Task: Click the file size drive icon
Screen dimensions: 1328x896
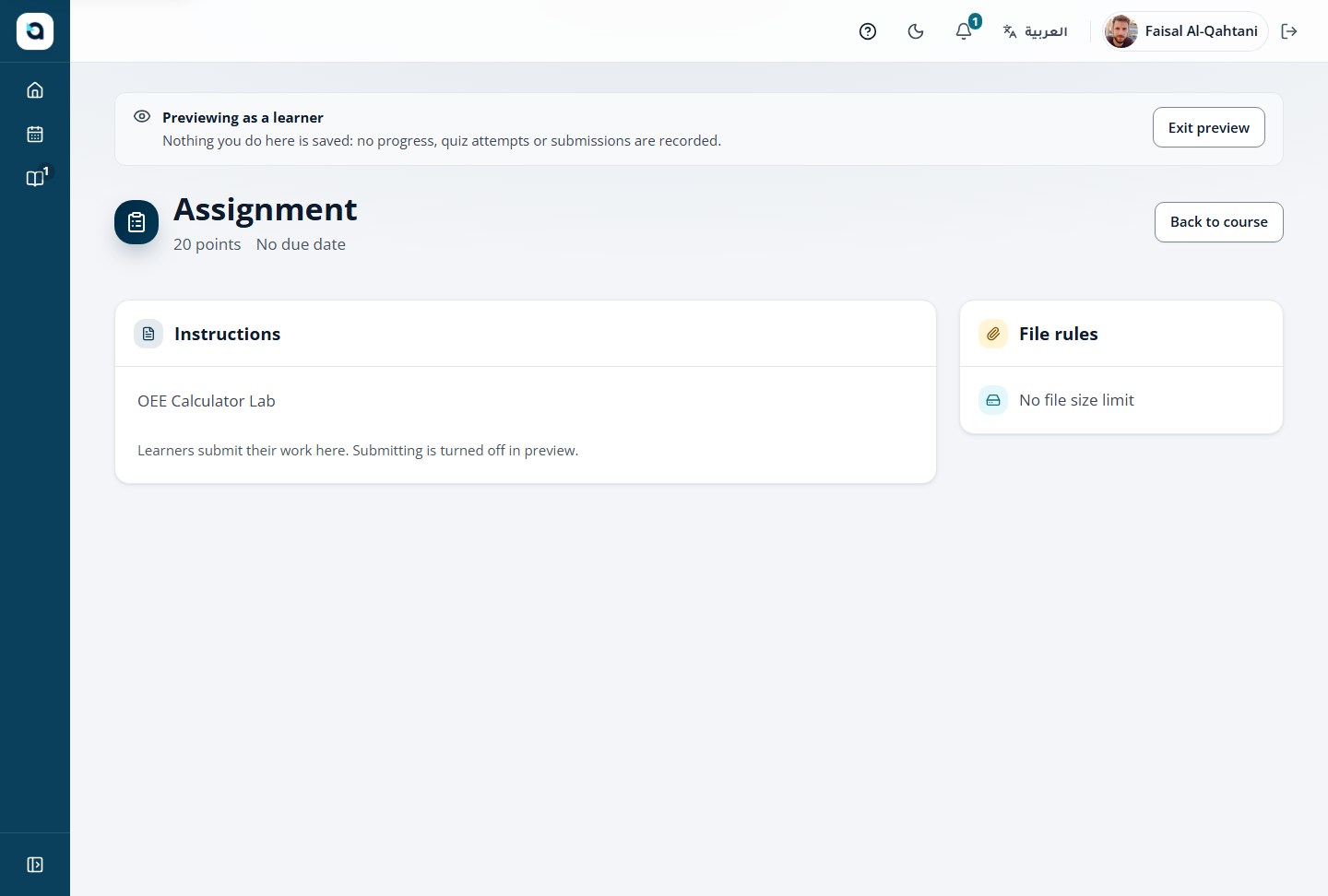Action: 993,400
